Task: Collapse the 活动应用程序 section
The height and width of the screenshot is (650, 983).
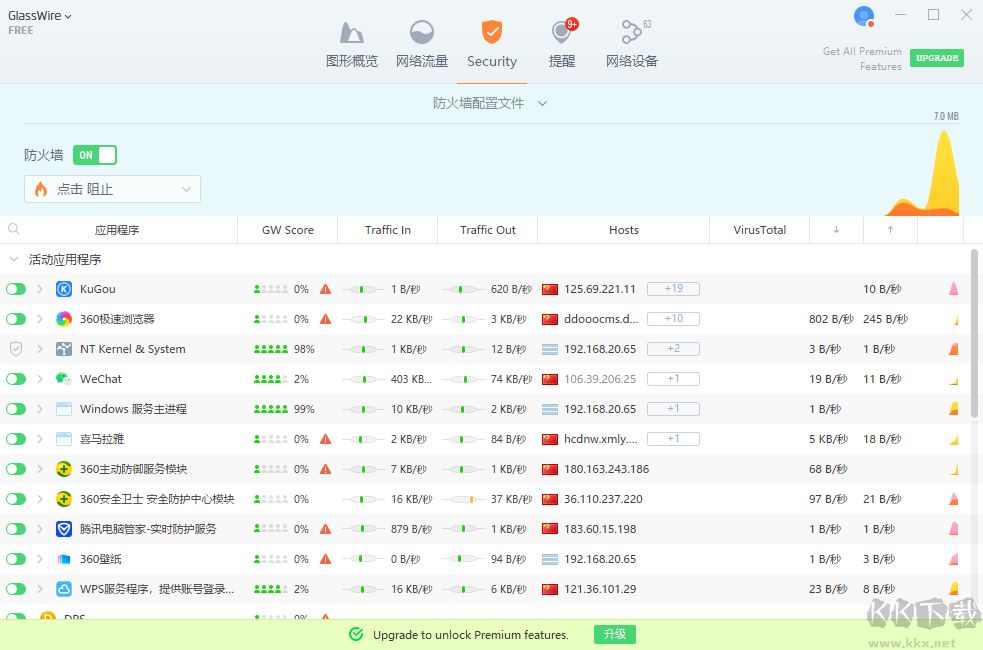Action: 14,259
